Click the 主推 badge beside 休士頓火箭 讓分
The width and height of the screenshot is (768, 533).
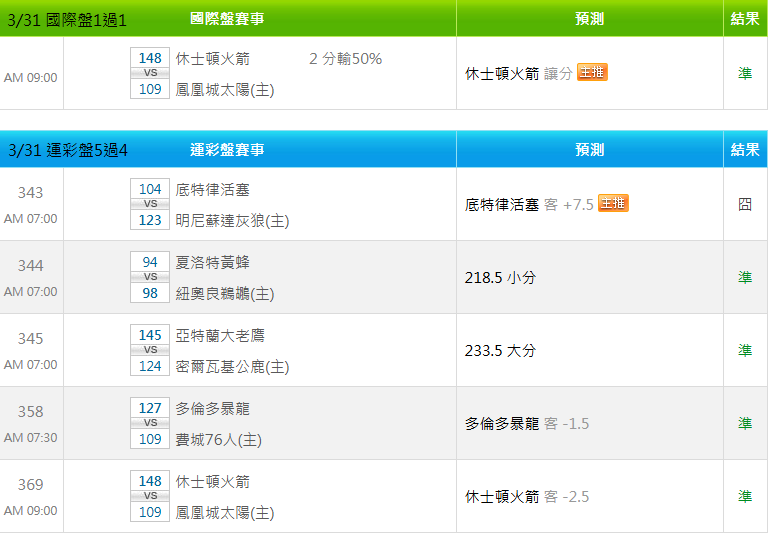[x=592, y=73]
